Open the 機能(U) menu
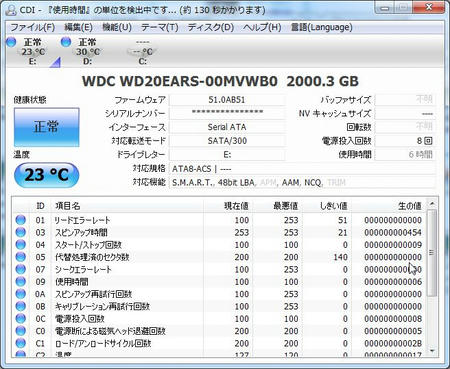 coord(117,27)
